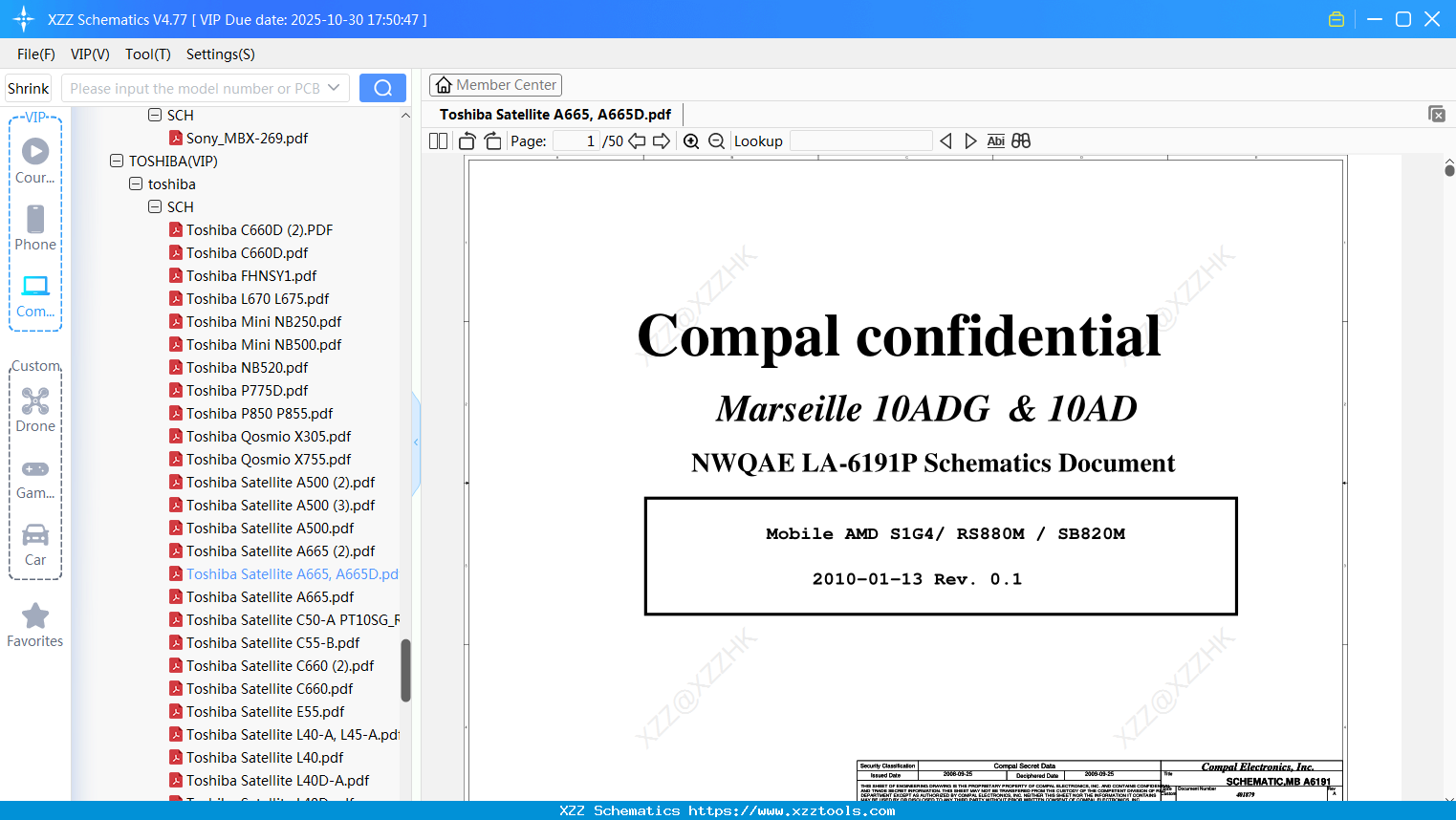Go to next page arrow
This screenshot has width=1456, height=820.
662,141
